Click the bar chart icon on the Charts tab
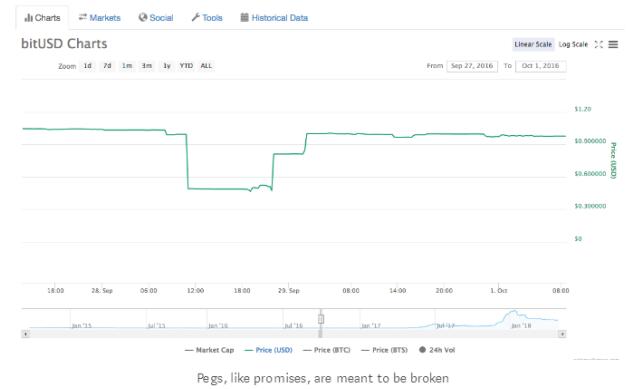The width and height of the screenshot is (632, 389). 28,18
